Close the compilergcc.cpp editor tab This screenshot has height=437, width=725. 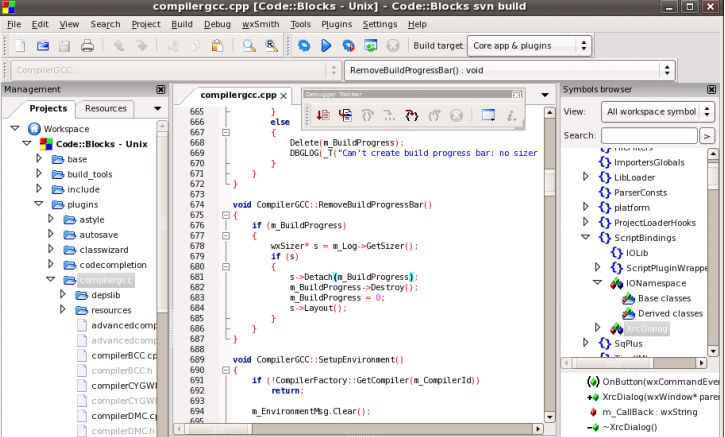pyautogui.click(x=283, y=96)
